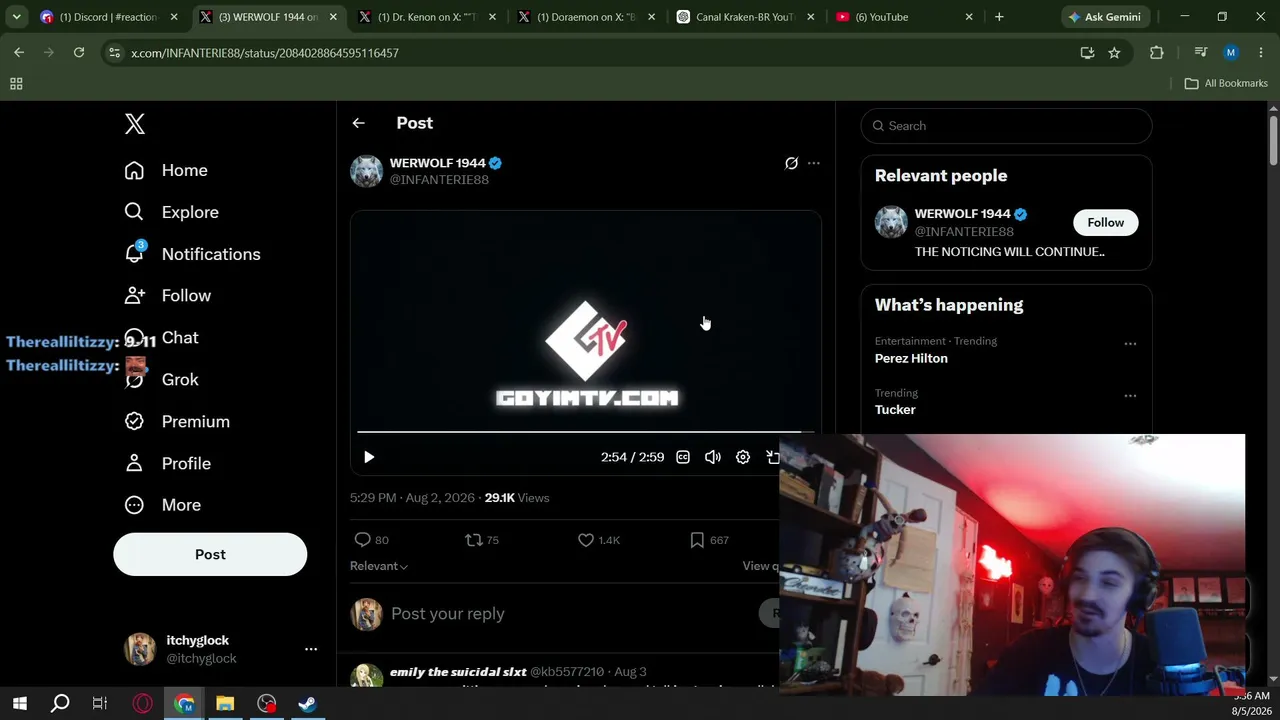Open emily the suicidal slxt reply profile
Screen dimensions: 1280x720
458,672
